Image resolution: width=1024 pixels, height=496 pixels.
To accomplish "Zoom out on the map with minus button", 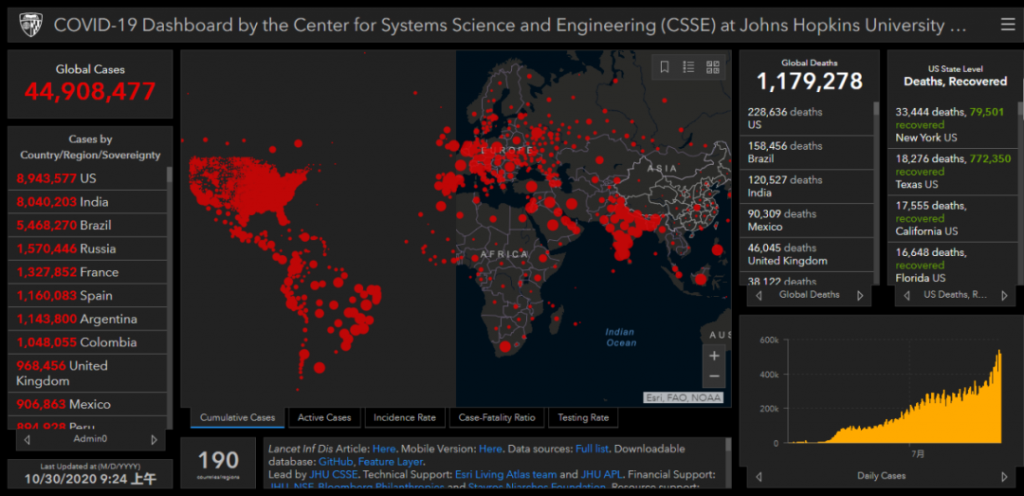I will pyautogui.click(x=714, y=377).
